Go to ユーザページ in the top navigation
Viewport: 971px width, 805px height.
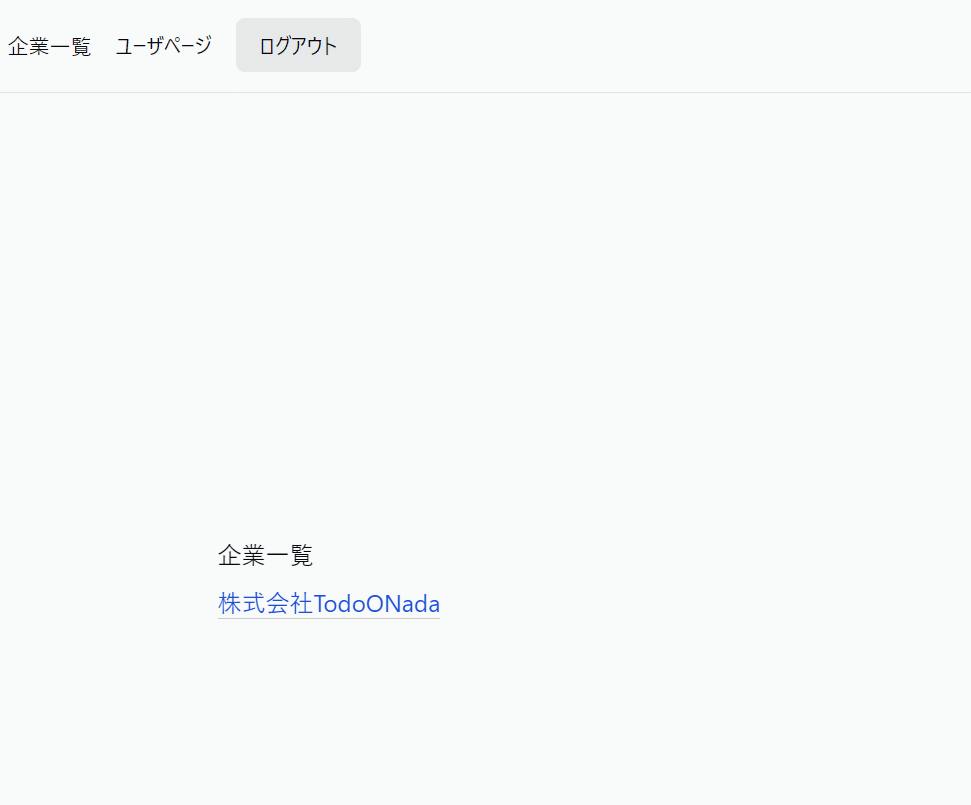coord(164,46)
